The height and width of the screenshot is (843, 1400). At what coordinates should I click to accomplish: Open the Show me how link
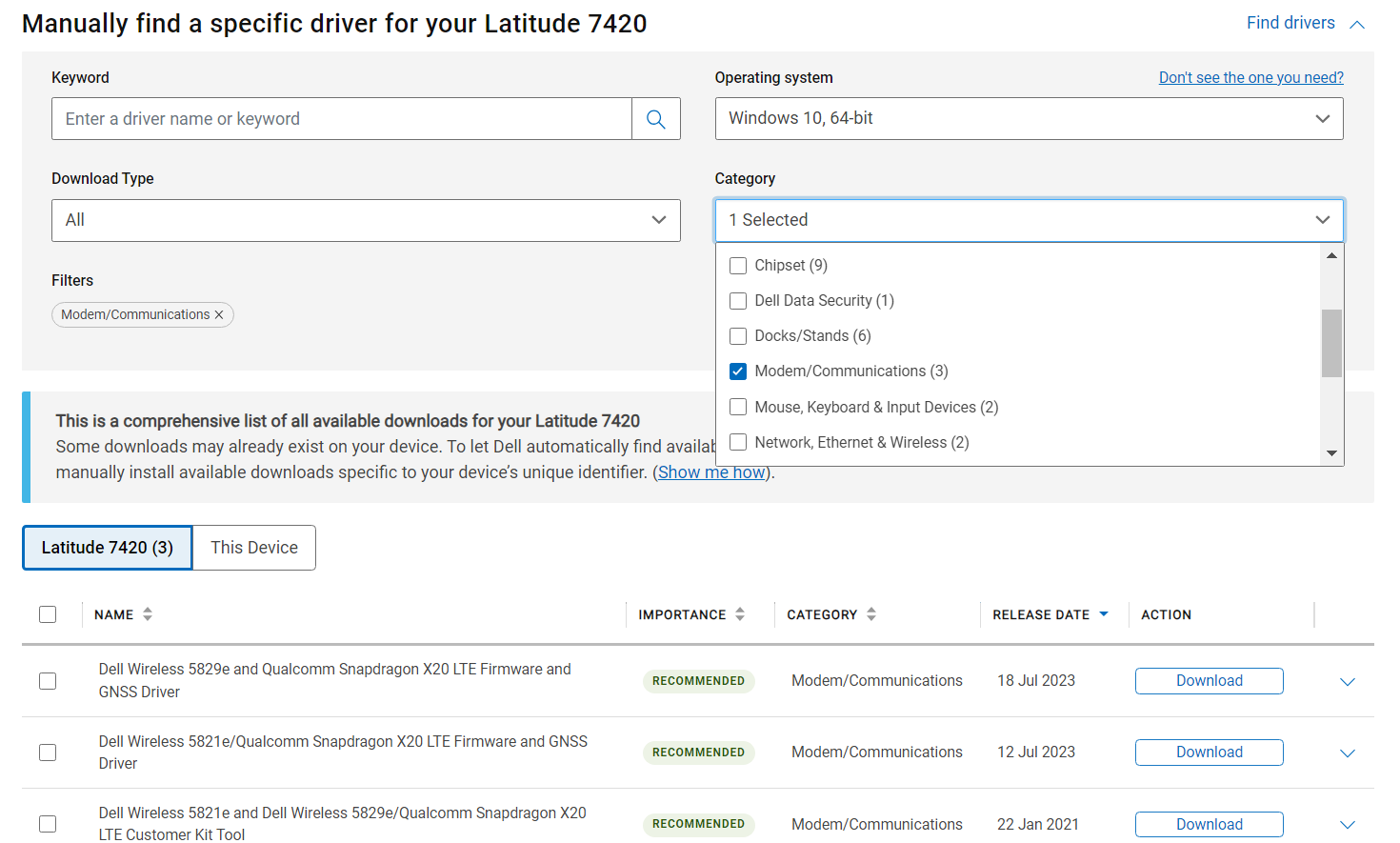click(x=711, y=472)
